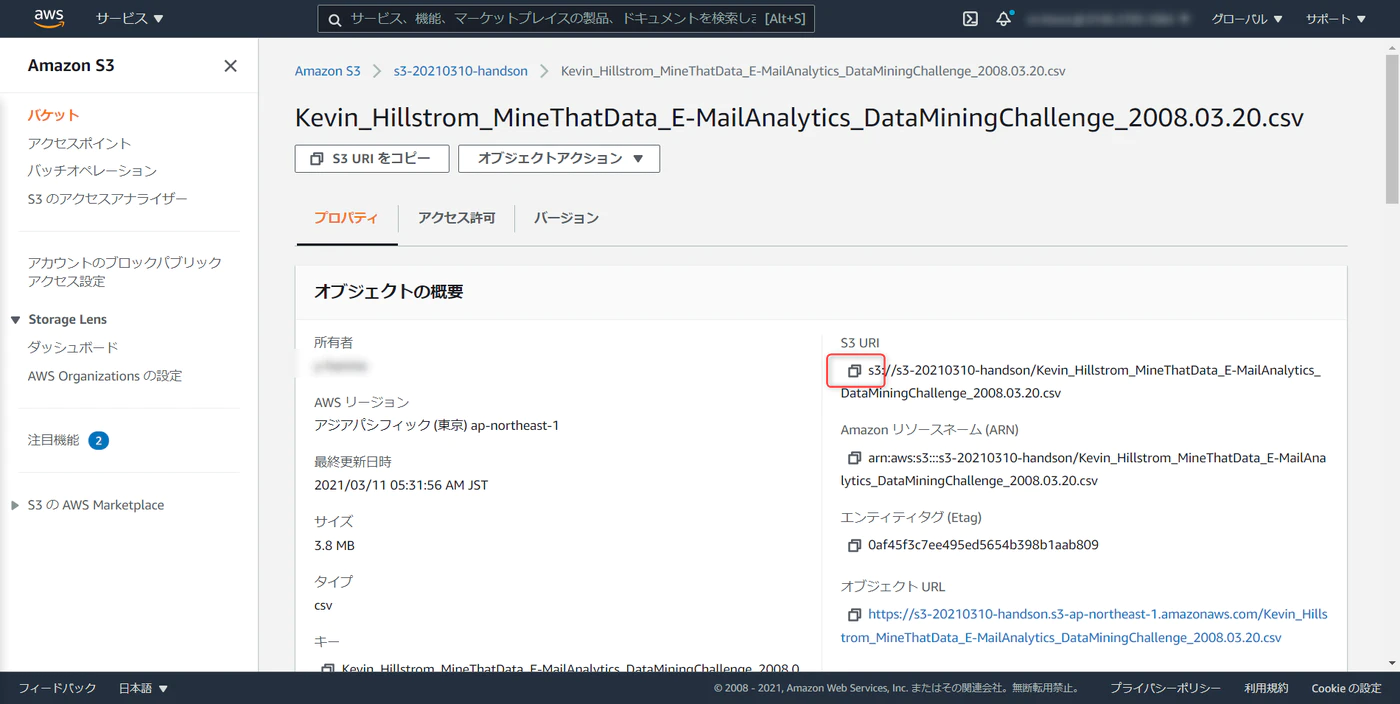
Task: Open the object URL hyperlink
Action: click(1084, 626)
